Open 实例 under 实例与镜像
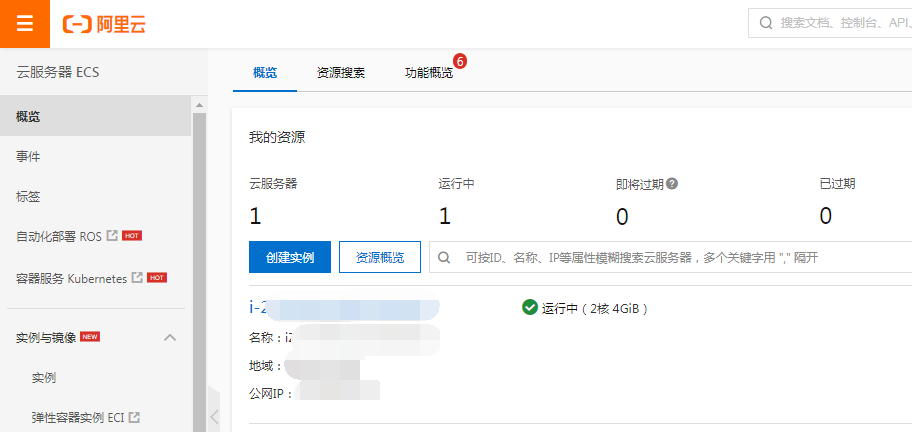912x432 pixels. (44, 378)
